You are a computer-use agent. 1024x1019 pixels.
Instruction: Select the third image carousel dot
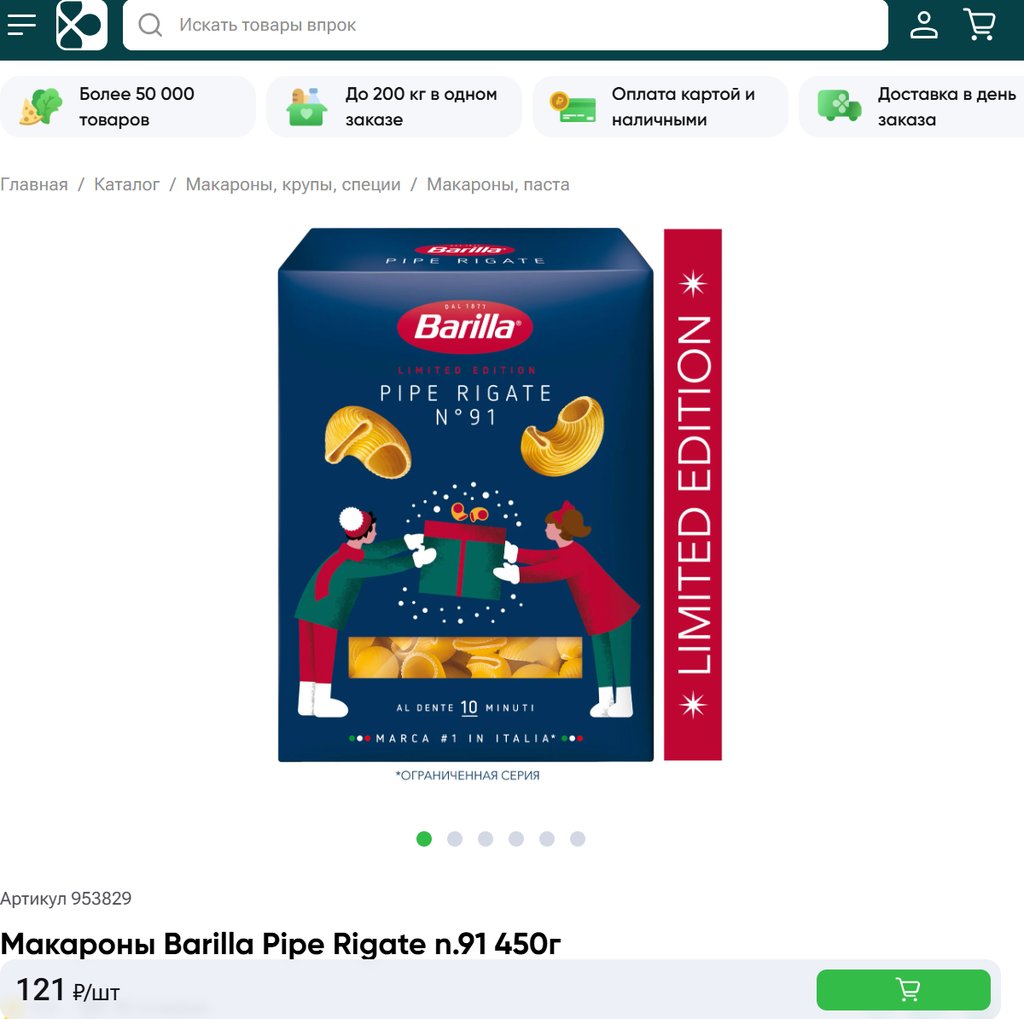(x=485, y=839)
